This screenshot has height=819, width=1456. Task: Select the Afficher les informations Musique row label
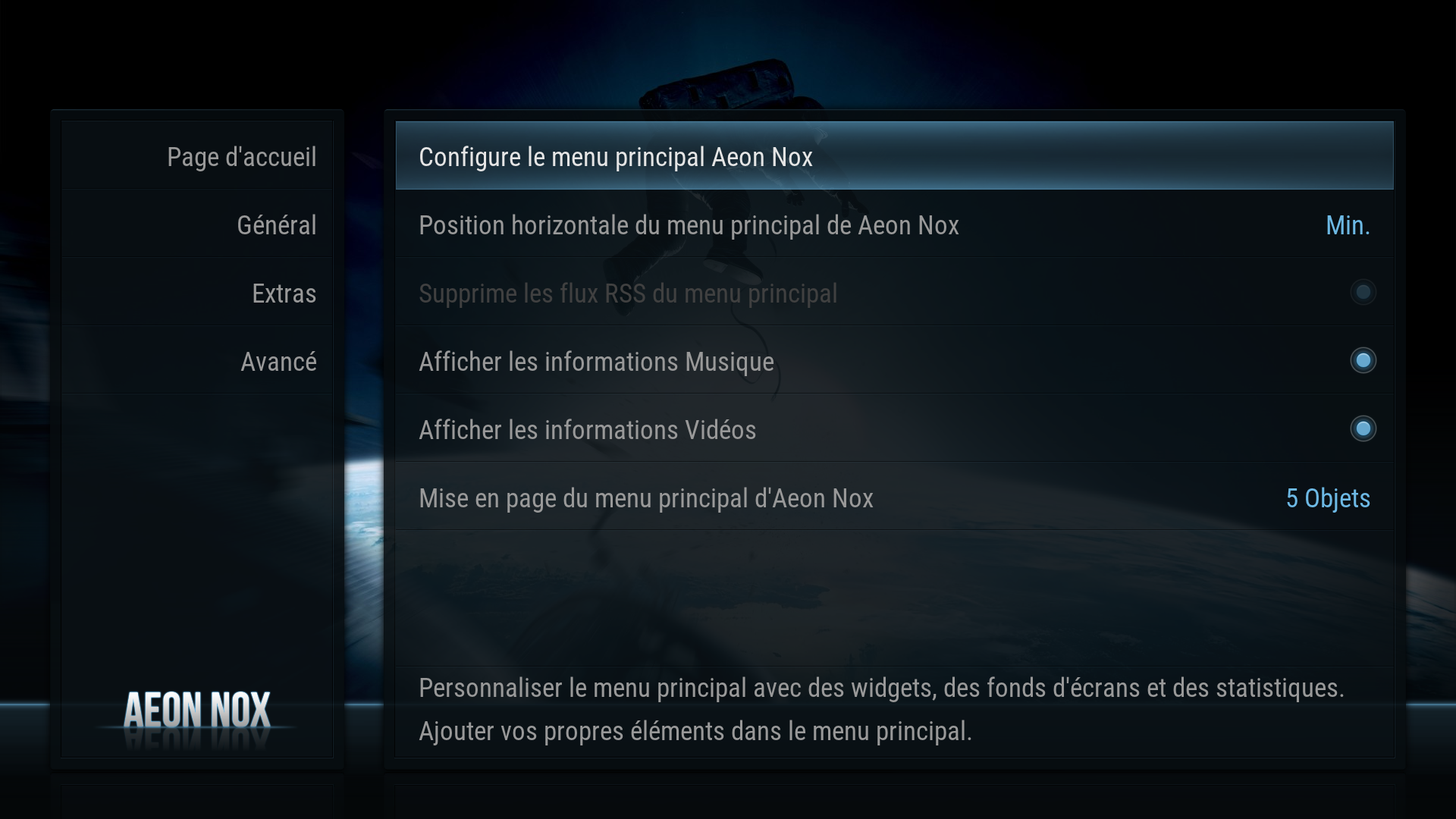(x=596, y=362)
